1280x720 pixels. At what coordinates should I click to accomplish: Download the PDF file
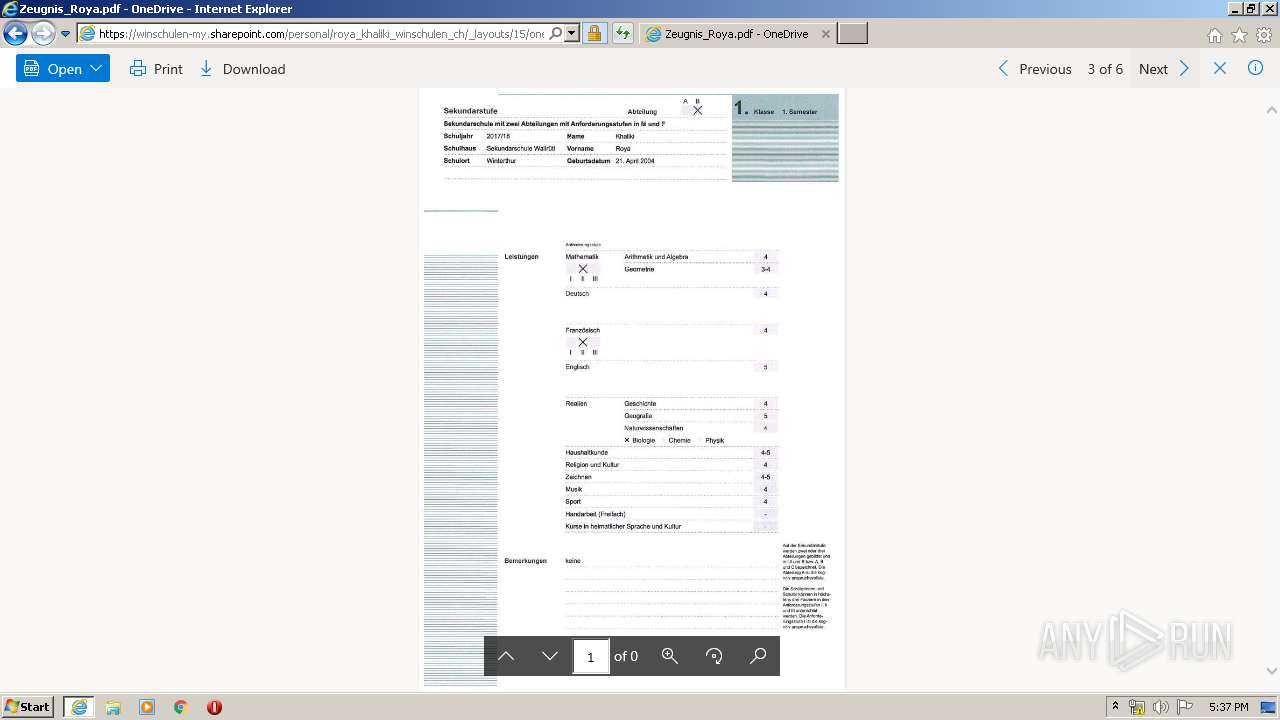243,69
